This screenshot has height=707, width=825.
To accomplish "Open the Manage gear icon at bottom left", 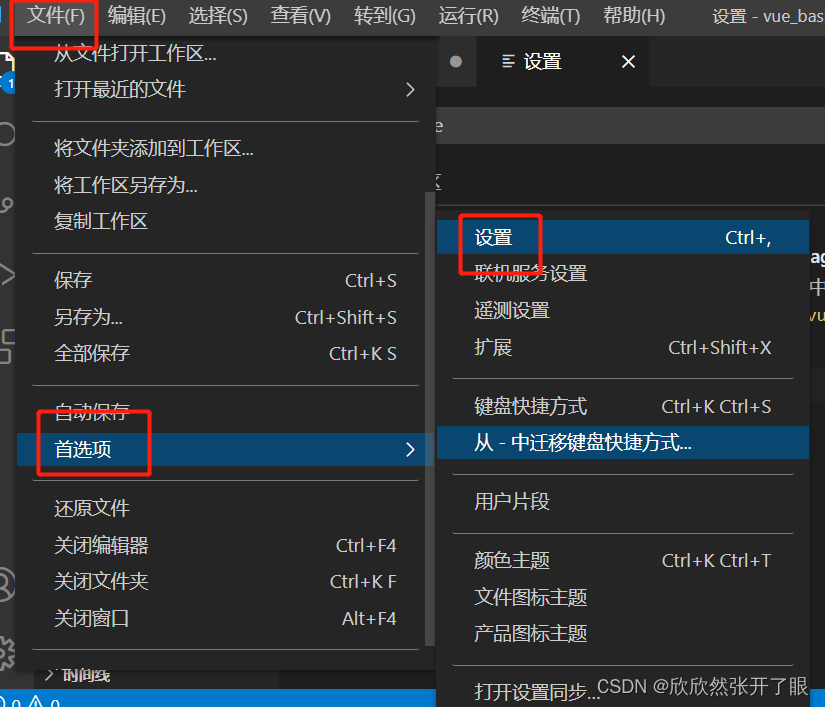I will pyautogui.click(x=9, y=650).
